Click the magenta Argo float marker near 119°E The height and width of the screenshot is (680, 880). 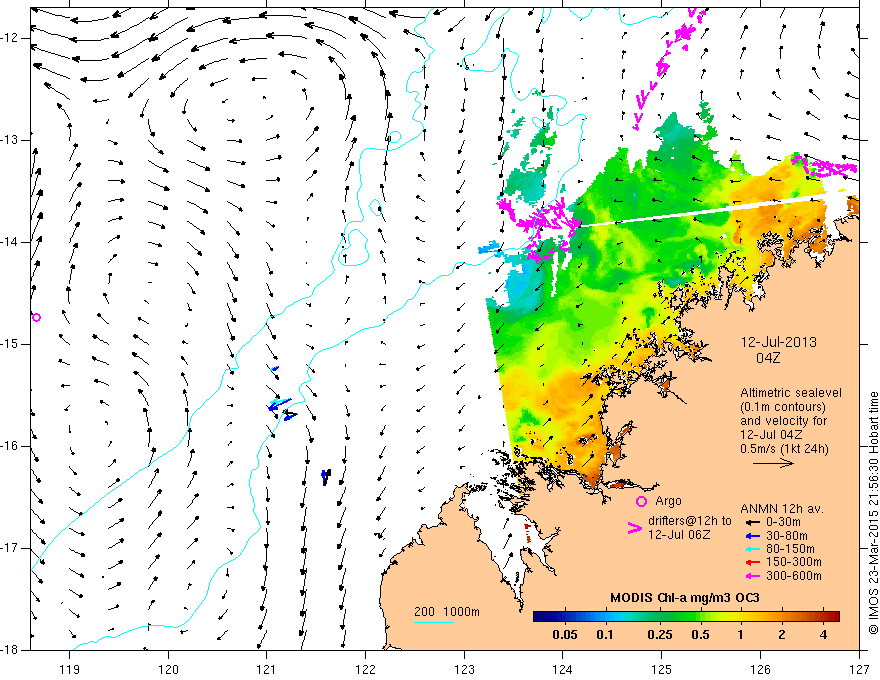coord(36,318)
